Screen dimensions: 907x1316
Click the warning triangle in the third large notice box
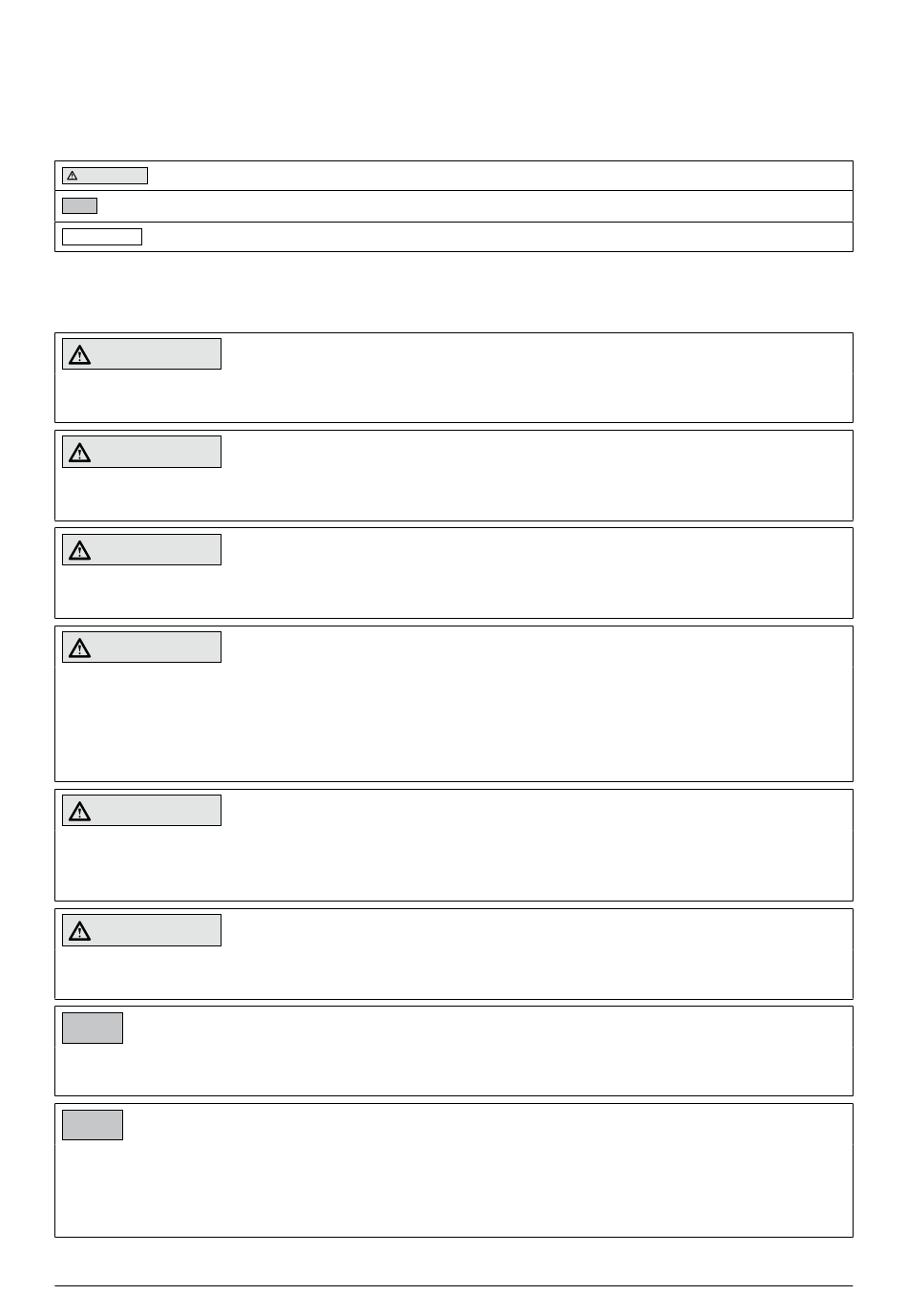pyautogui.click(x=79, y=551)
